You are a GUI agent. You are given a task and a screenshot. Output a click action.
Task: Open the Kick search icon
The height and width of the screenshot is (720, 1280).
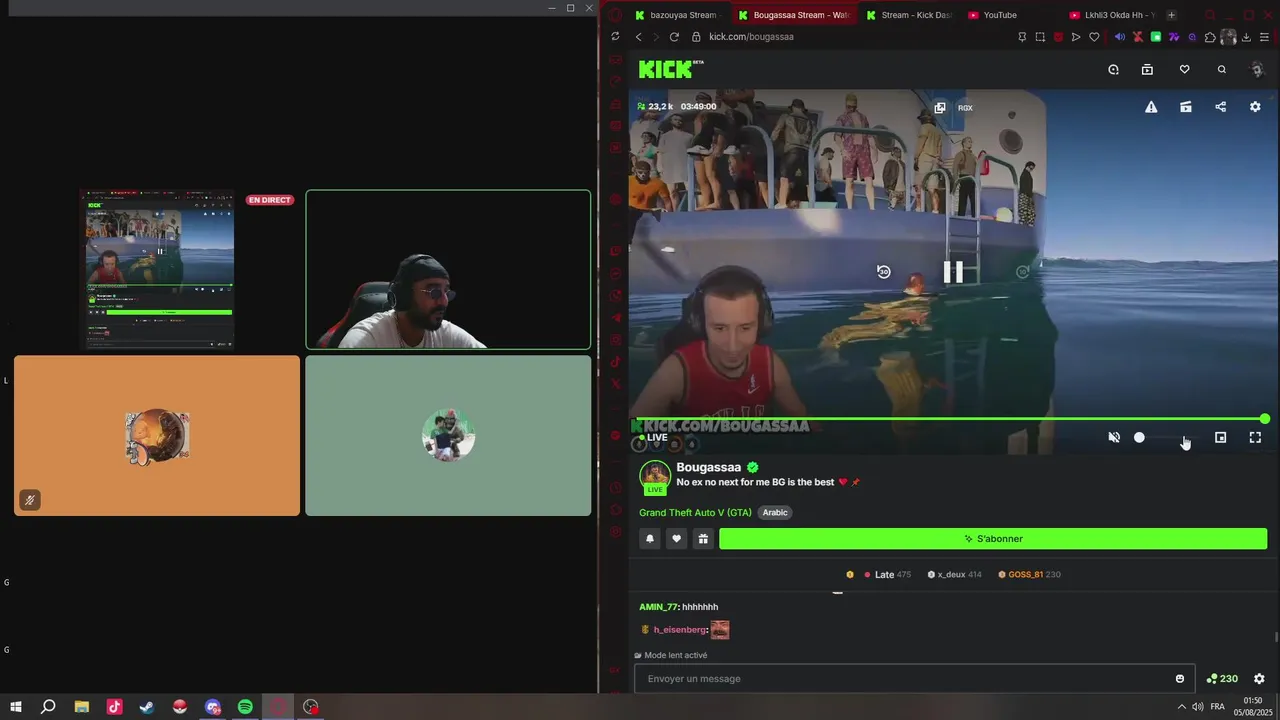(x=1221, y=70)
